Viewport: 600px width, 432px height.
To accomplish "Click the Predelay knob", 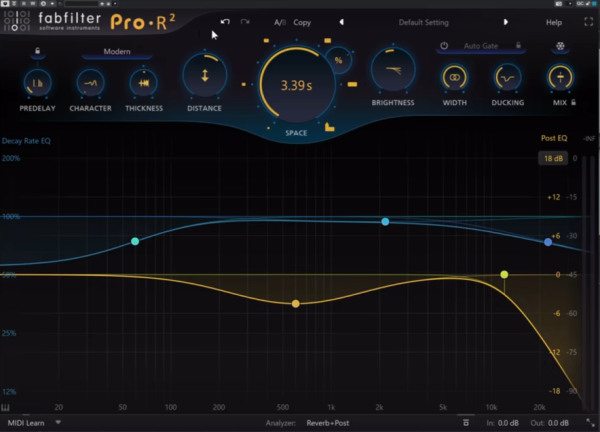I will pyautogui.click(x=37, y=83).
